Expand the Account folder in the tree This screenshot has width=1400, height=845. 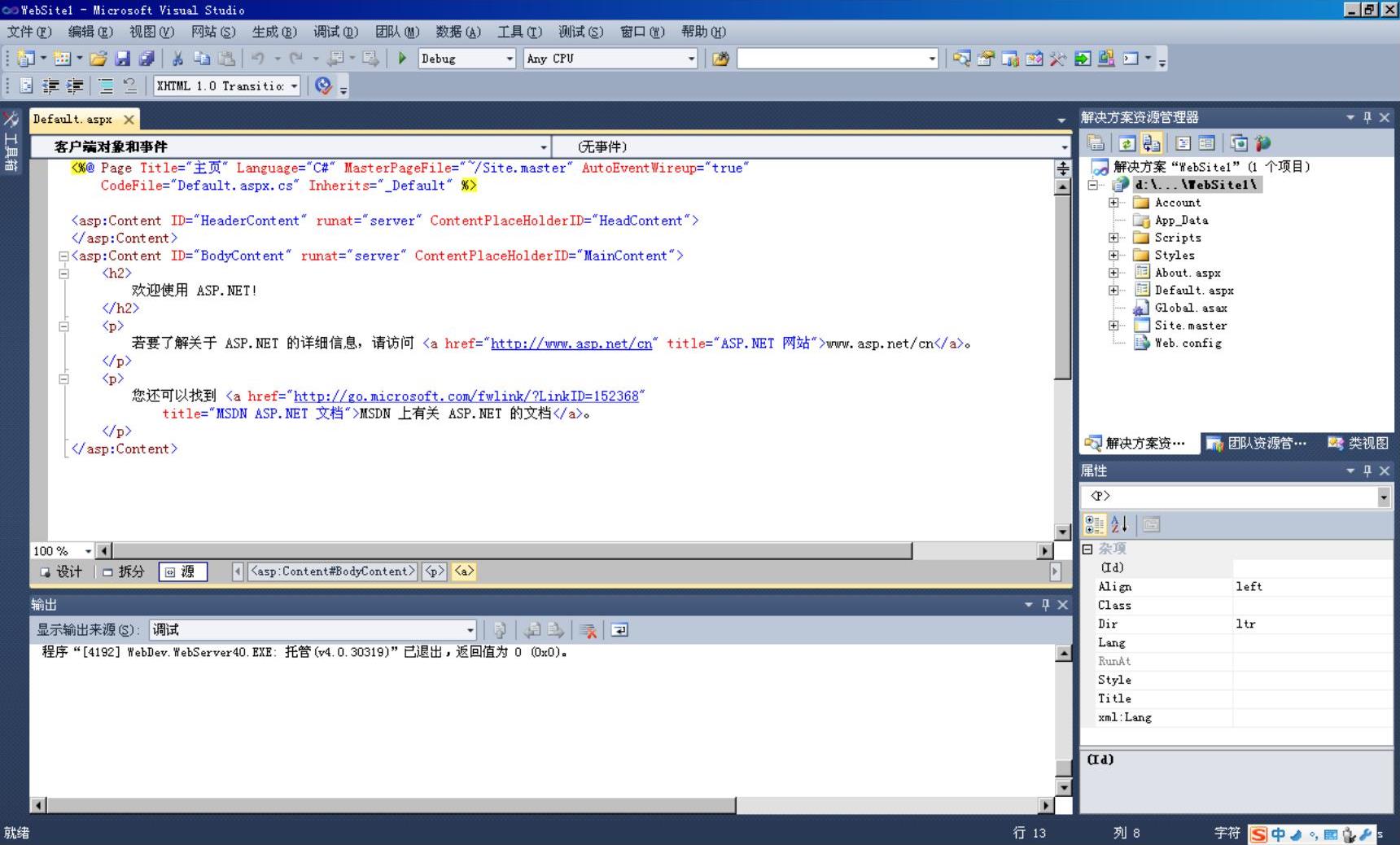1113,203
